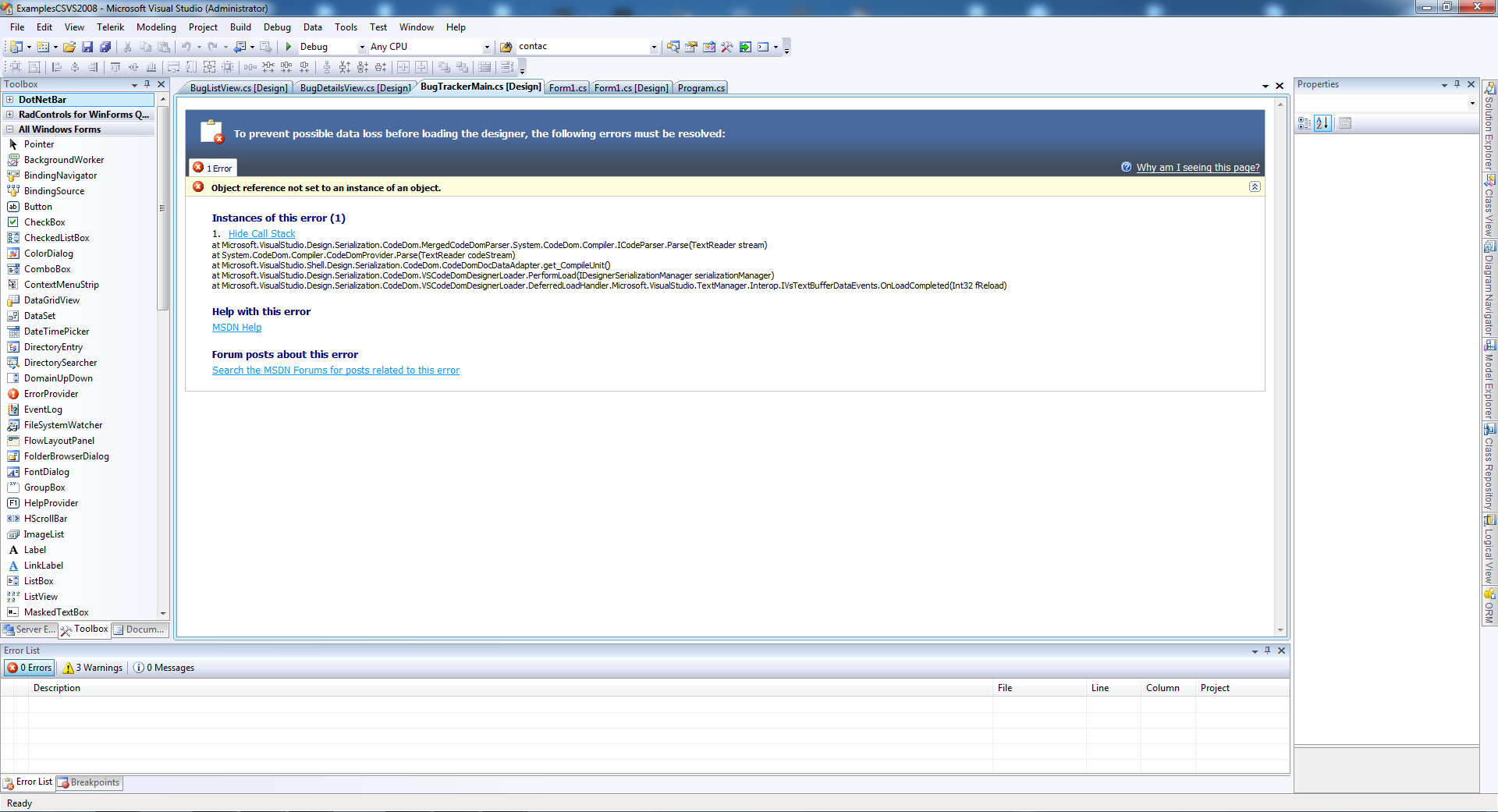Click the 1 Error tab in the designer
Image resolution: width=1498 pixels, height=812 pixels.
[213, 168]
